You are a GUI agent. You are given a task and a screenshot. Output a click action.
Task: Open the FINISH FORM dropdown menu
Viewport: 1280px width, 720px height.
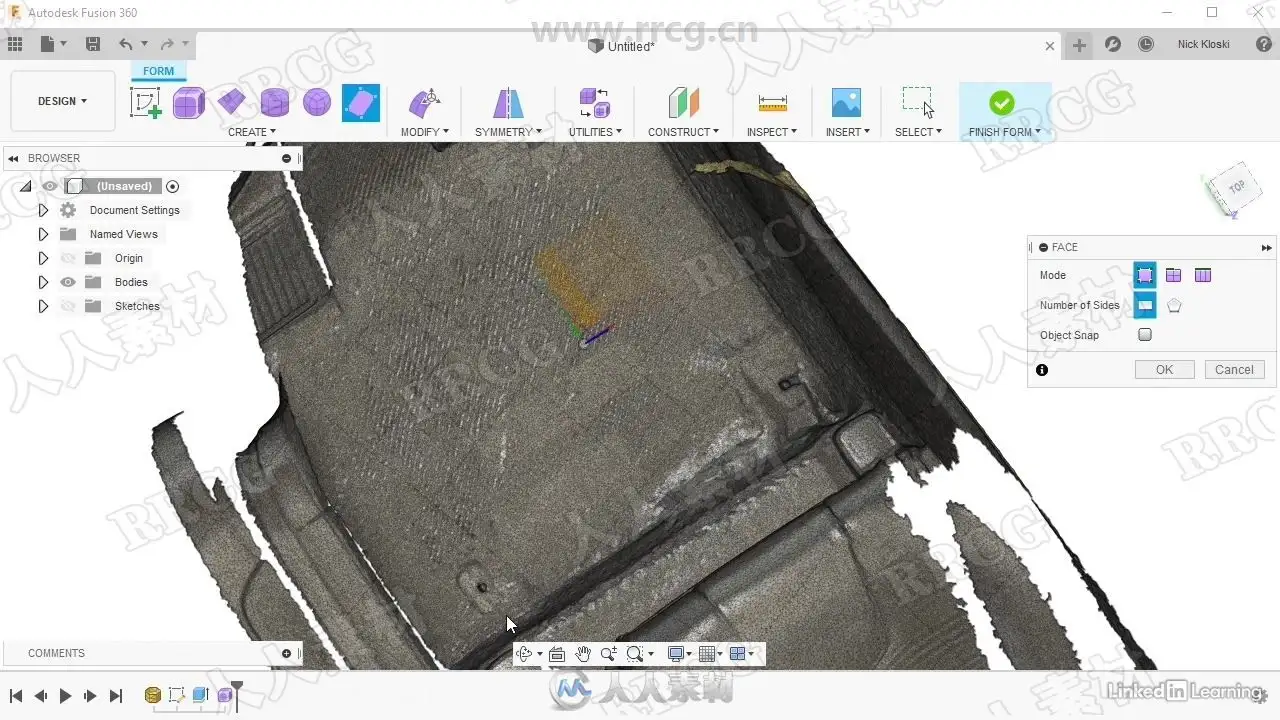[x=1005, y=132]
